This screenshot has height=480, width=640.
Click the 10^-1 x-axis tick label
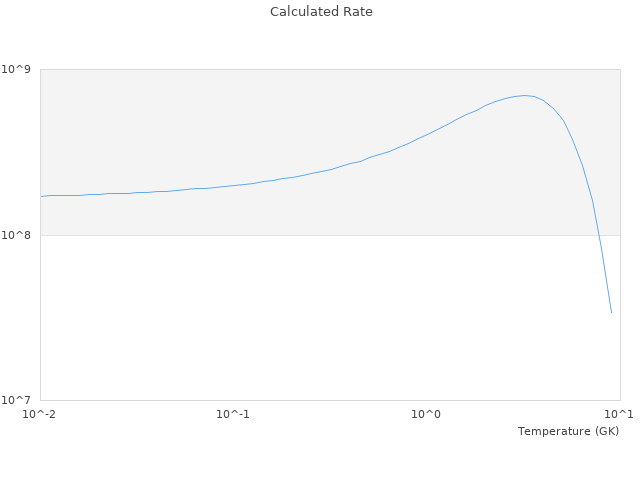pyautogui.click(x=233, y=414)
